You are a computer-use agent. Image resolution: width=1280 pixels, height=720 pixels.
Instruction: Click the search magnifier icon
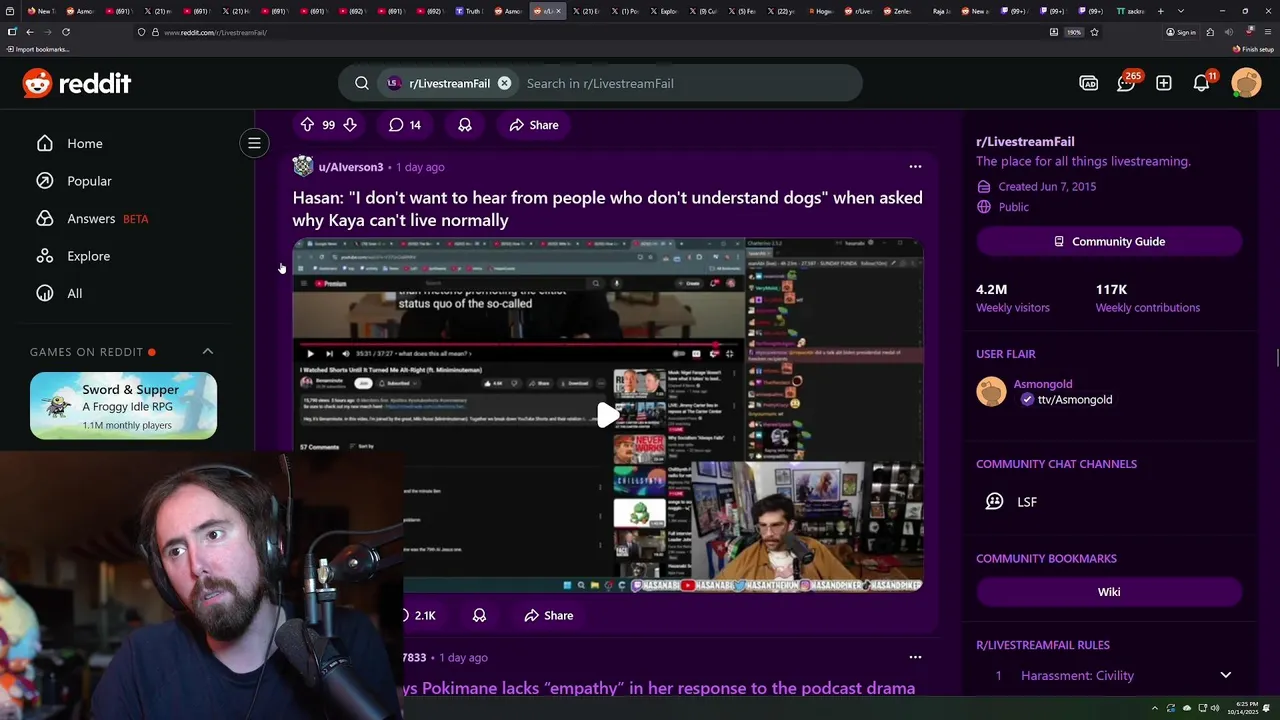click(x=362, y=84)
